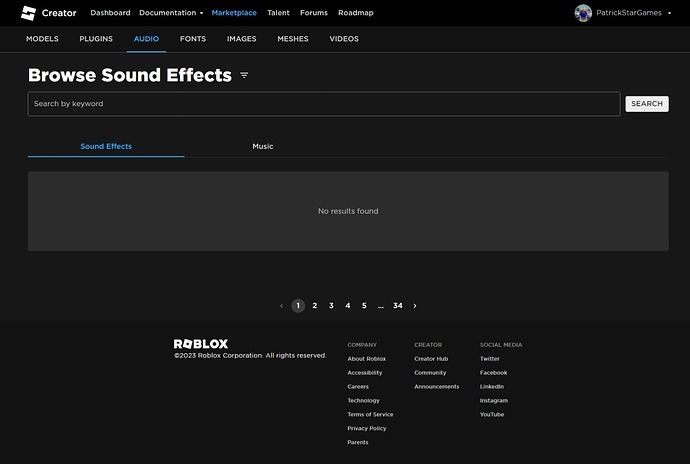This screenshot has width=690, height=464.
Task: Open Announcements footer link
Action: point(437,387)
